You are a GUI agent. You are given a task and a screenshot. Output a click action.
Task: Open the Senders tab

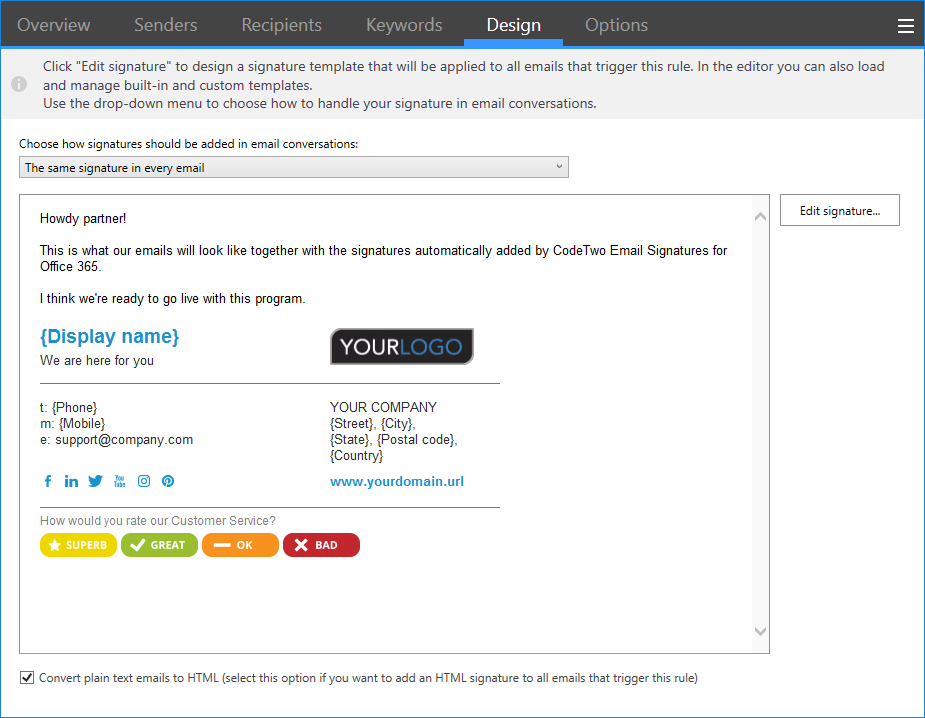165,25
